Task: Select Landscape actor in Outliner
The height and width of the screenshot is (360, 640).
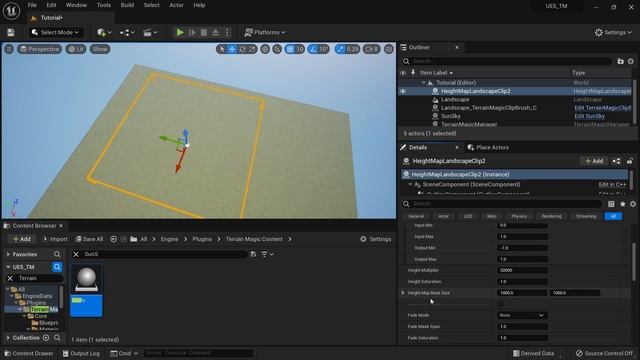Action: pos(455,100)
